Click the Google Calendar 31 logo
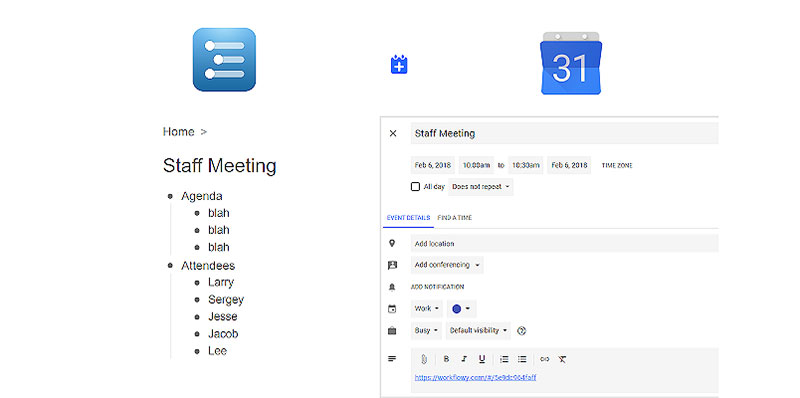 571,63
